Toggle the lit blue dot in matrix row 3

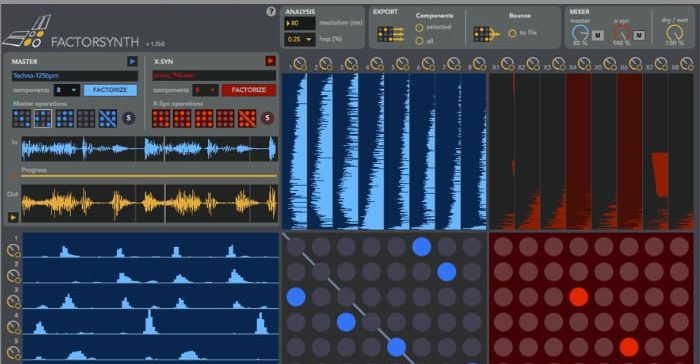coord(296,297)
